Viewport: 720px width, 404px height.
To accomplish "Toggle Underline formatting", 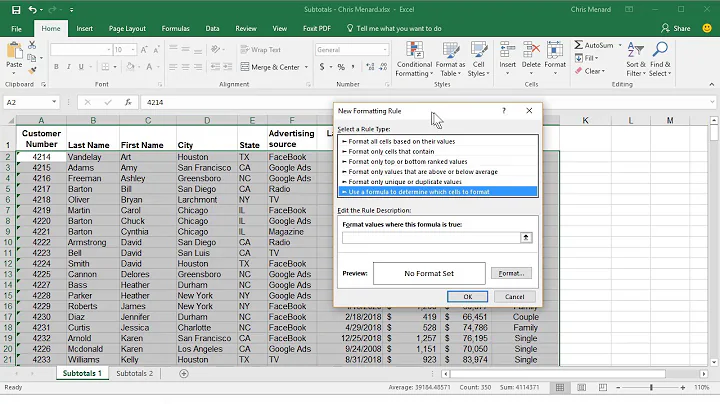I will [81, 67].
